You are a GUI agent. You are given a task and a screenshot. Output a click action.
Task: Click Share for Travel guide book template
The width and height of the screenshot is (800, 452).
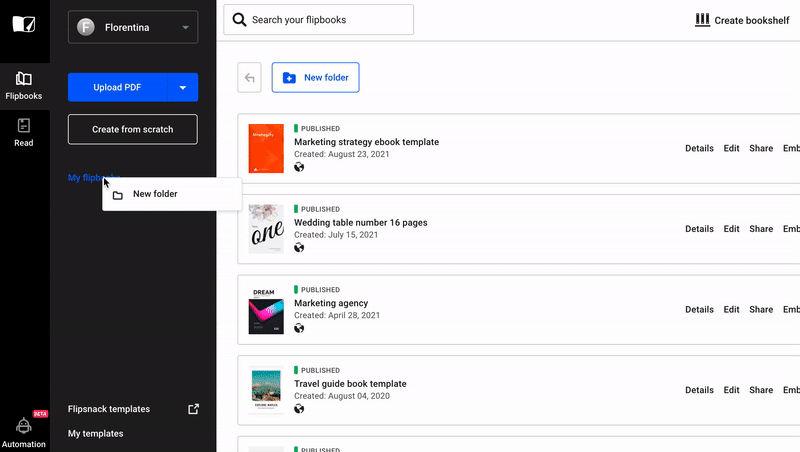[x=761, y=390]
